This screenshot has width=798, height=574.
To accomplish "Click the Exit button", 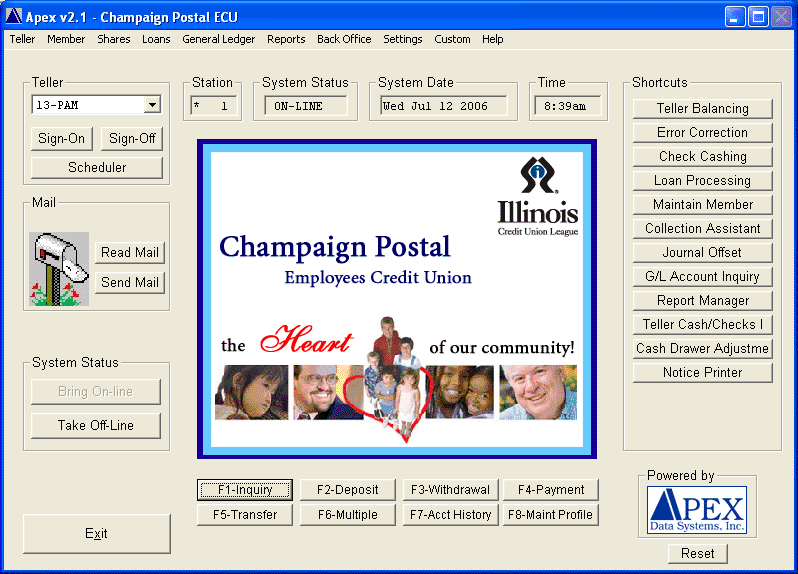I will (97, 533).
